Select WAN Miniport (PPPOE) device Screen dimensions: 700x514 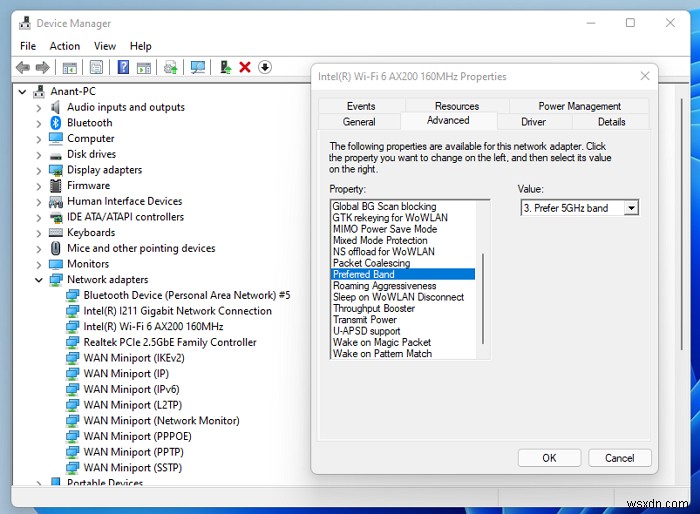click(138, 436)
